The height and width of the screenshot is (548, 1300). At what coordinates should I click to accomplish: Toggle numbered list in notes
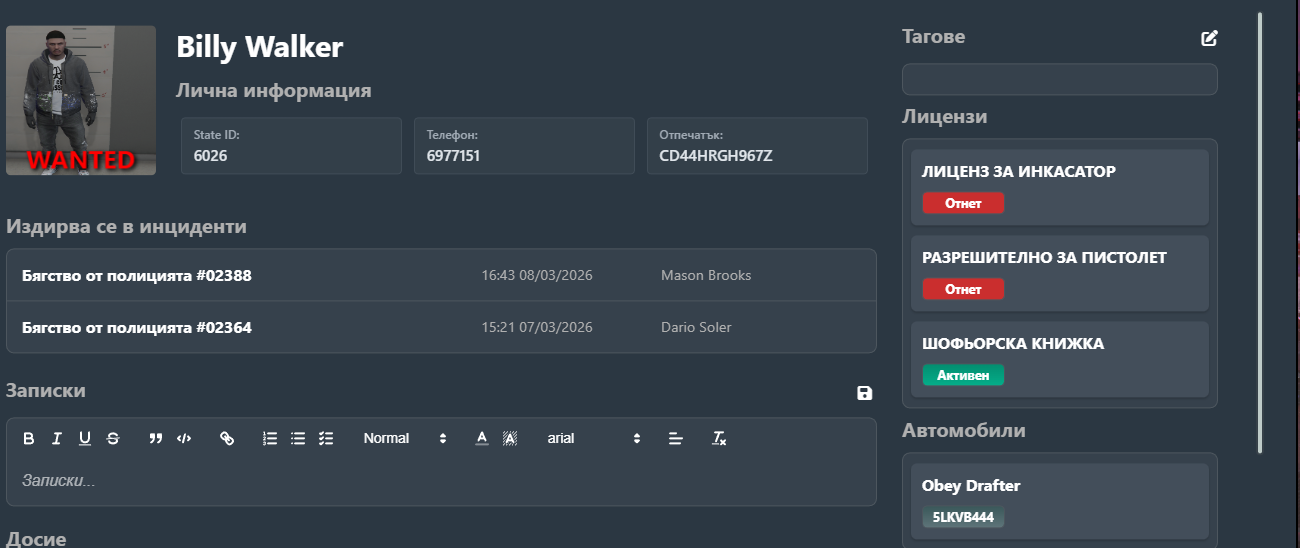point(270,438)
